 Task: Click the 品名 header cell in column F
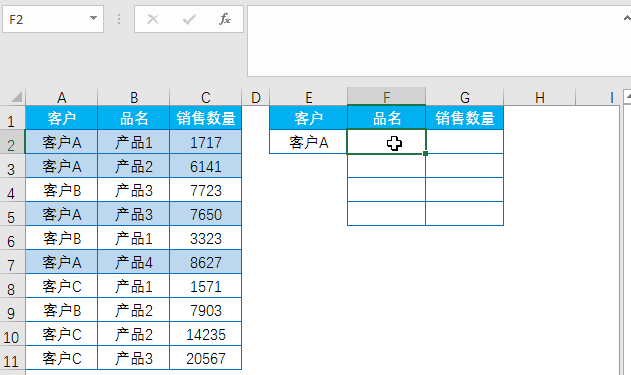tap(386, 118)
